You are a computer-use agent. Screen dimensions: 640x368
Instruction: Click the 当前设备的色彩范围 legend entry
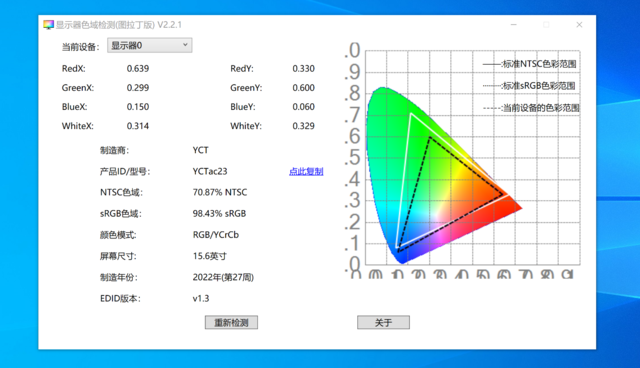pyautogui.click(x=531, y=108)
